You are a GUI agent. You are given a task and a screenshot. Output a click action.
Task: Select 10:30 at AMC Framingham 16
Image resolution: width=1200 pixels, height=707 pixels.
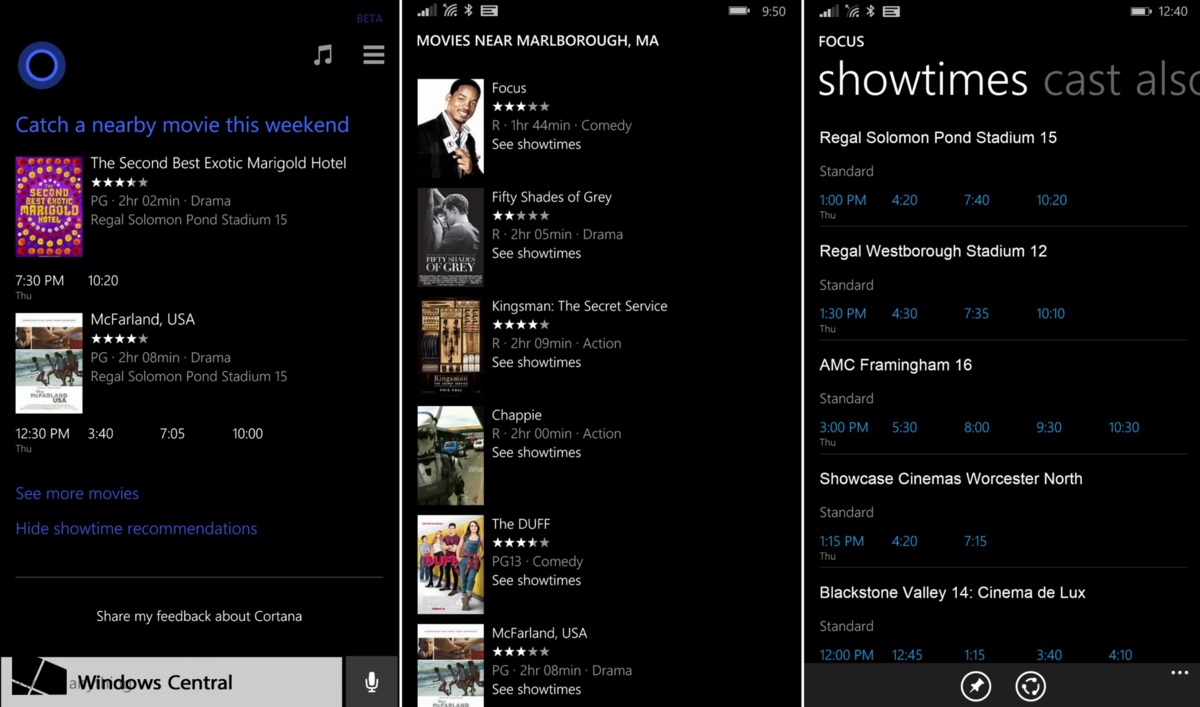[1124, 427]
